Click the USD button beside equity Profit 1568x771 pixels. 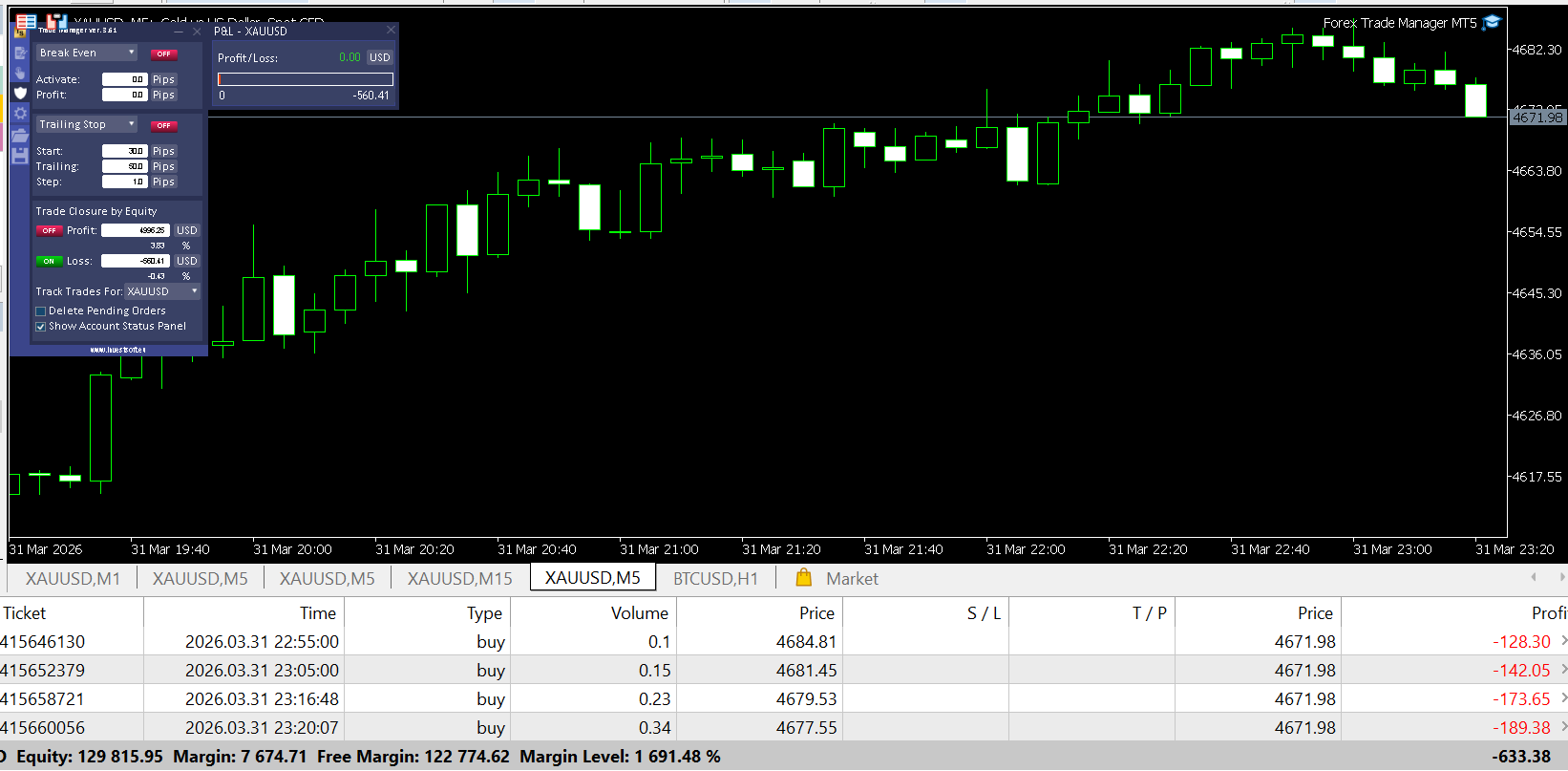[187, 230]
